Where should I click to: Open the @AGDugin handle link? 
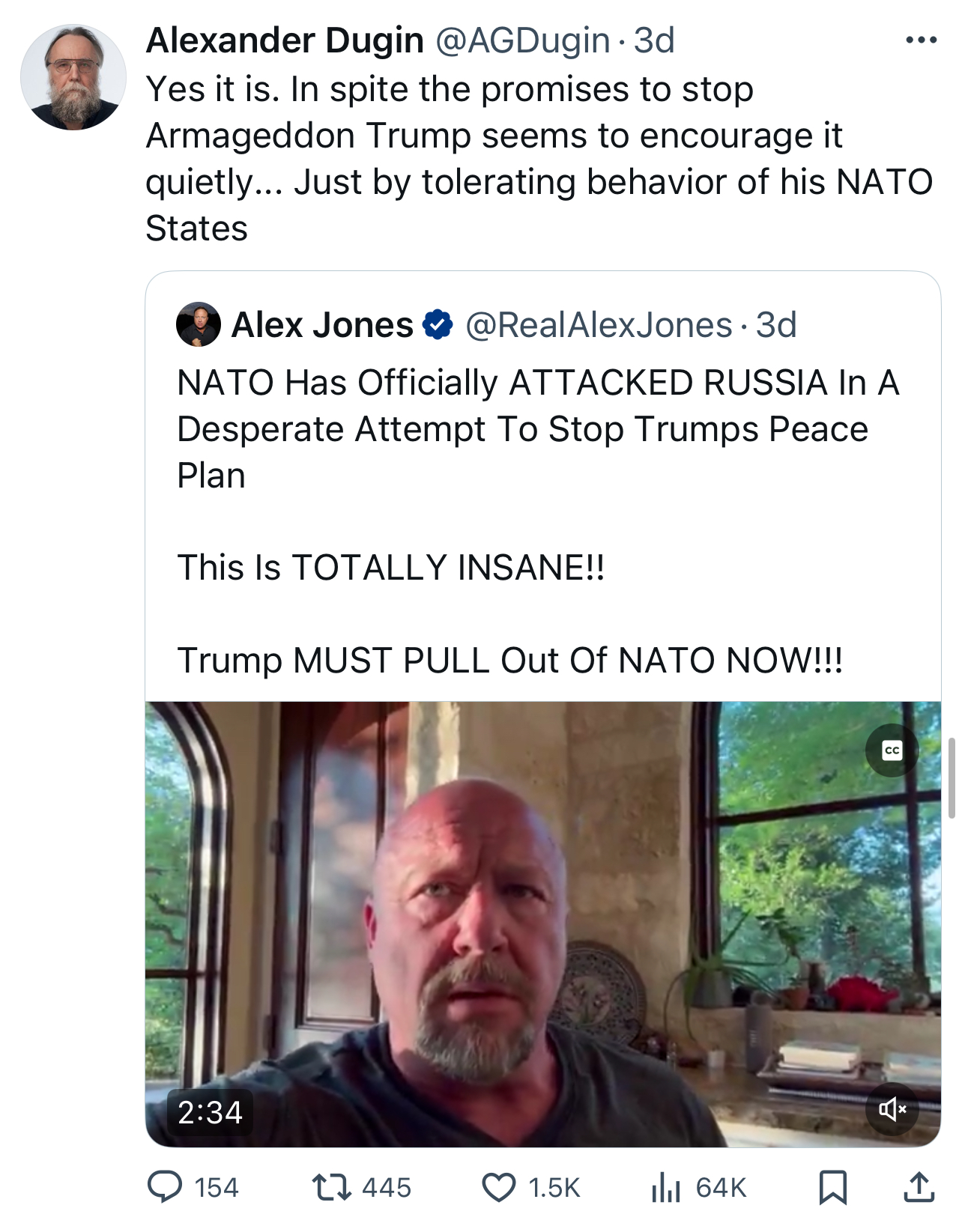pos(523,40)
